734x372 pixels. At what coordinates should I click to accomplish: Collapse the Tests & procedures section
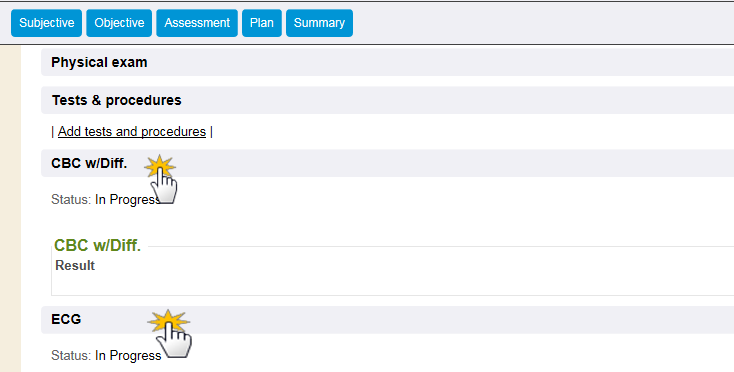point(388,100)
